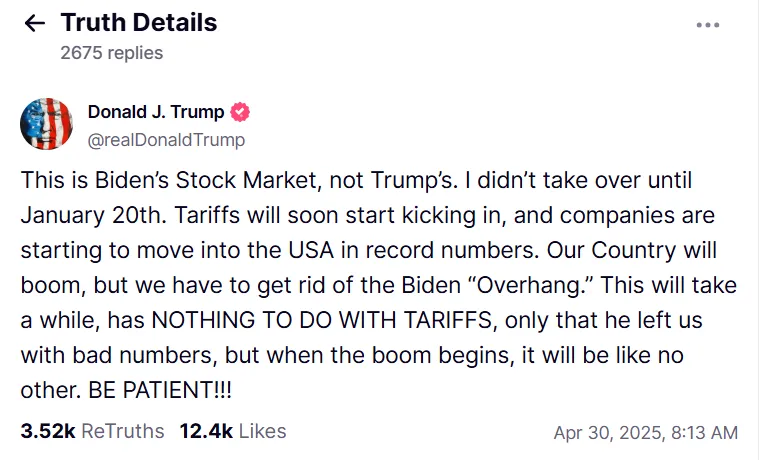
Task: Open the three-dot more options menu
Action: (708, 25)
